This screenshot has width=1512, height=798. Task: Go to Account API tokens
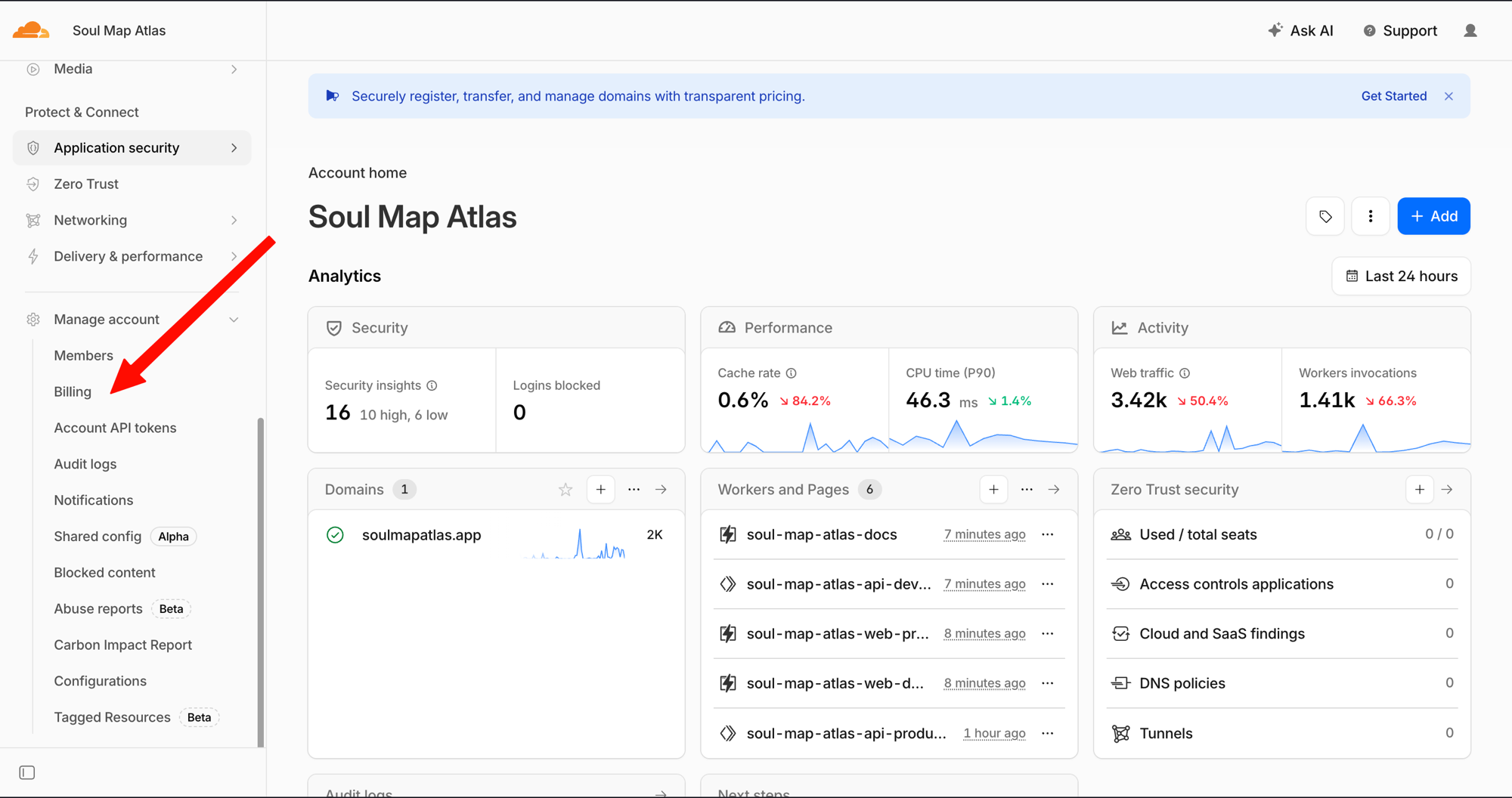[115, 428]
